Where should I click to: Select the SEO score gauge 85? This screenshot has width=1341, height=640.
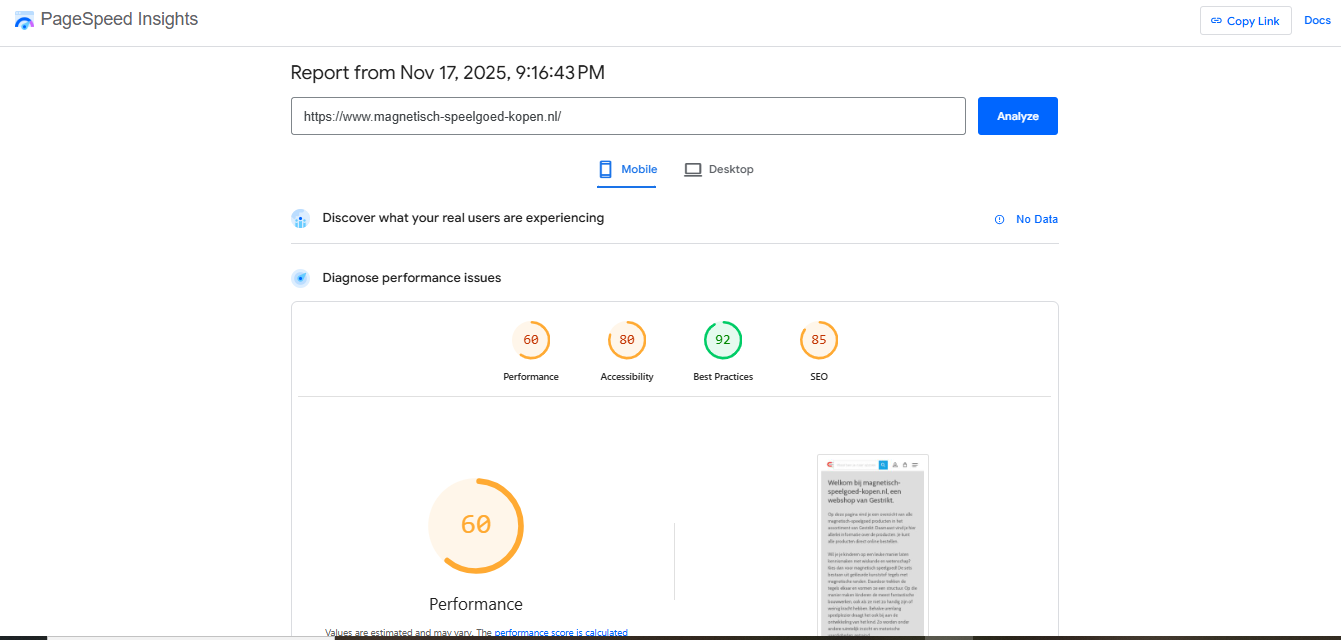(819, 340)
